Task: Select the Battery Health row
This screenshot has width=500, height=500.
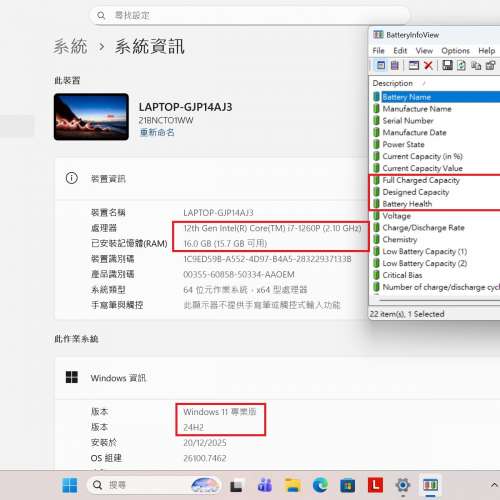Action: coord(435,204)
